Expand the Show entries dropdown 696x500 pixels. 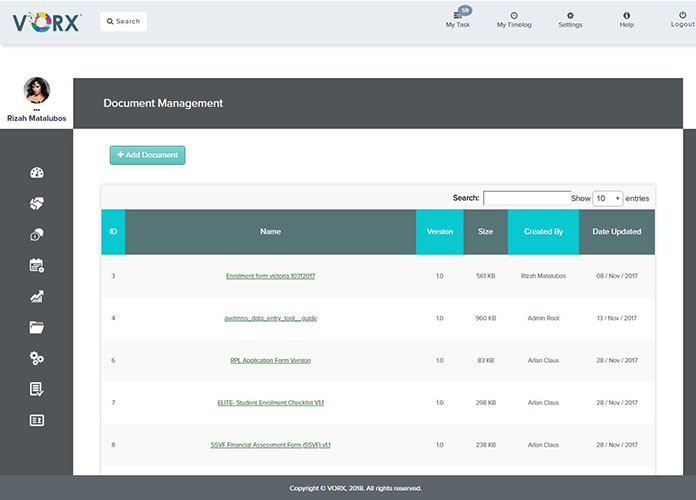(x=608, y=198)
